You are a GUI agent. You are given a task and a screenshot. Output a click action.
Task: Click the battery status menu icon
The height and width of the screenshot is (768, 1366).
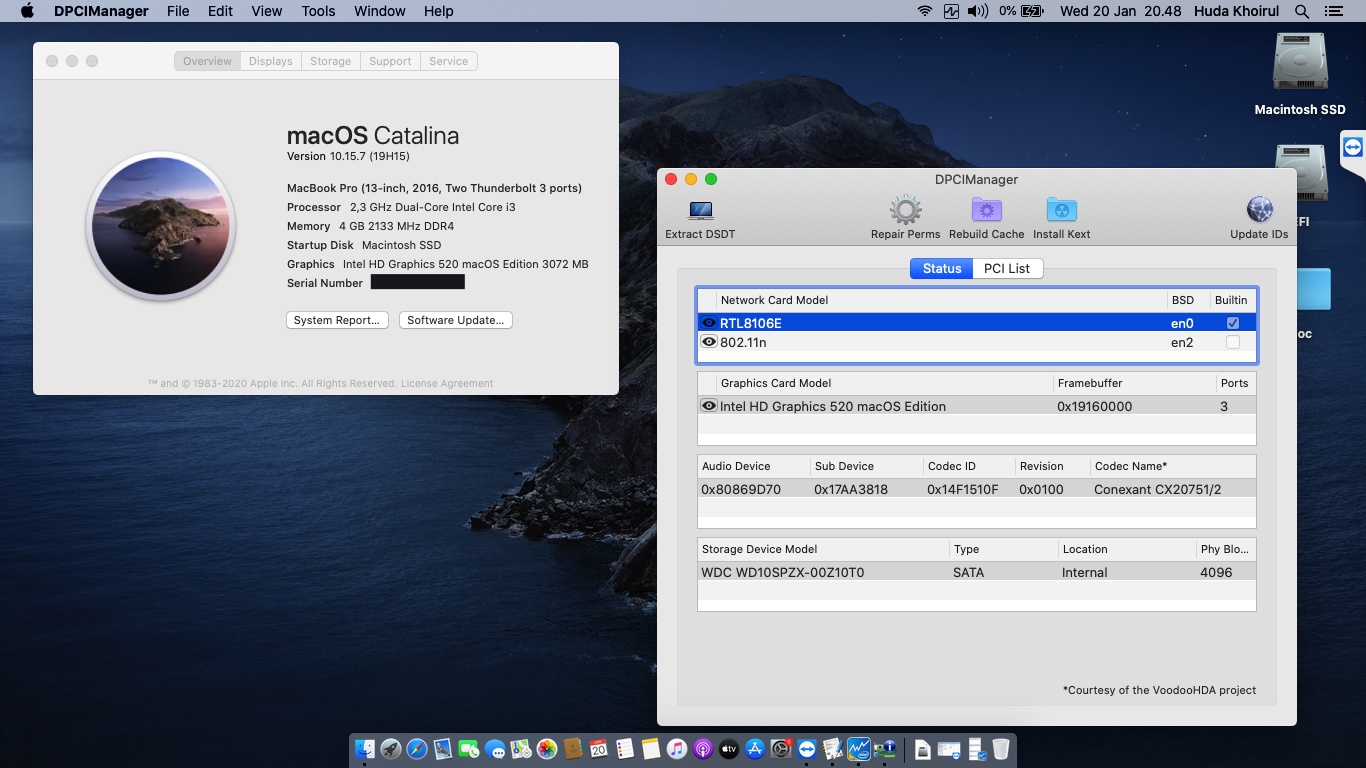click(1032, 11)
